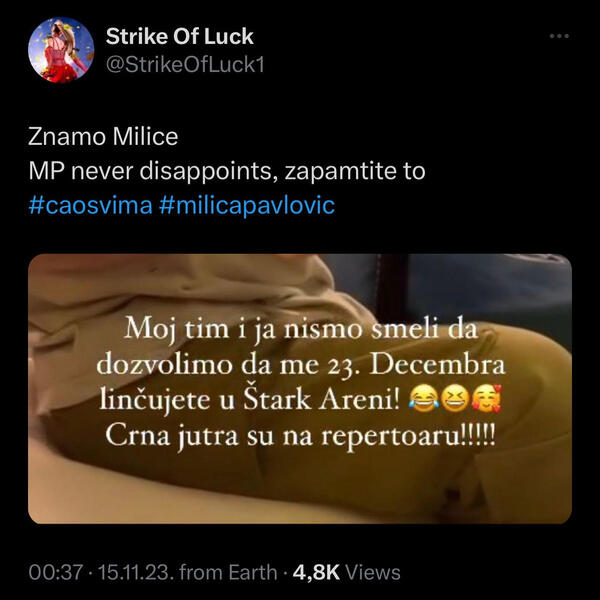Select the MP never disappoints text line
This screenshot has height=600, width=600.
(227, 171)
